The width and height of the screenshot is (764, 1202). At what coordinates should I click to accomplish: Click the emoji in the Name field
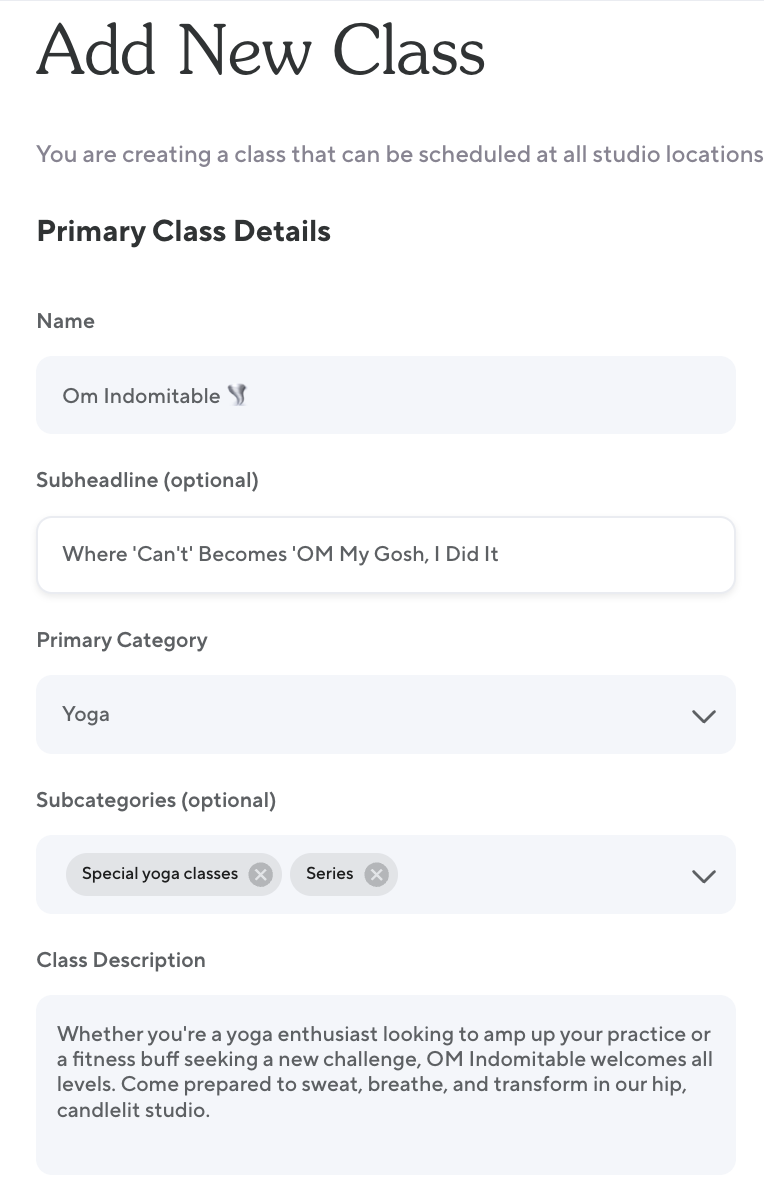[237, 395]
